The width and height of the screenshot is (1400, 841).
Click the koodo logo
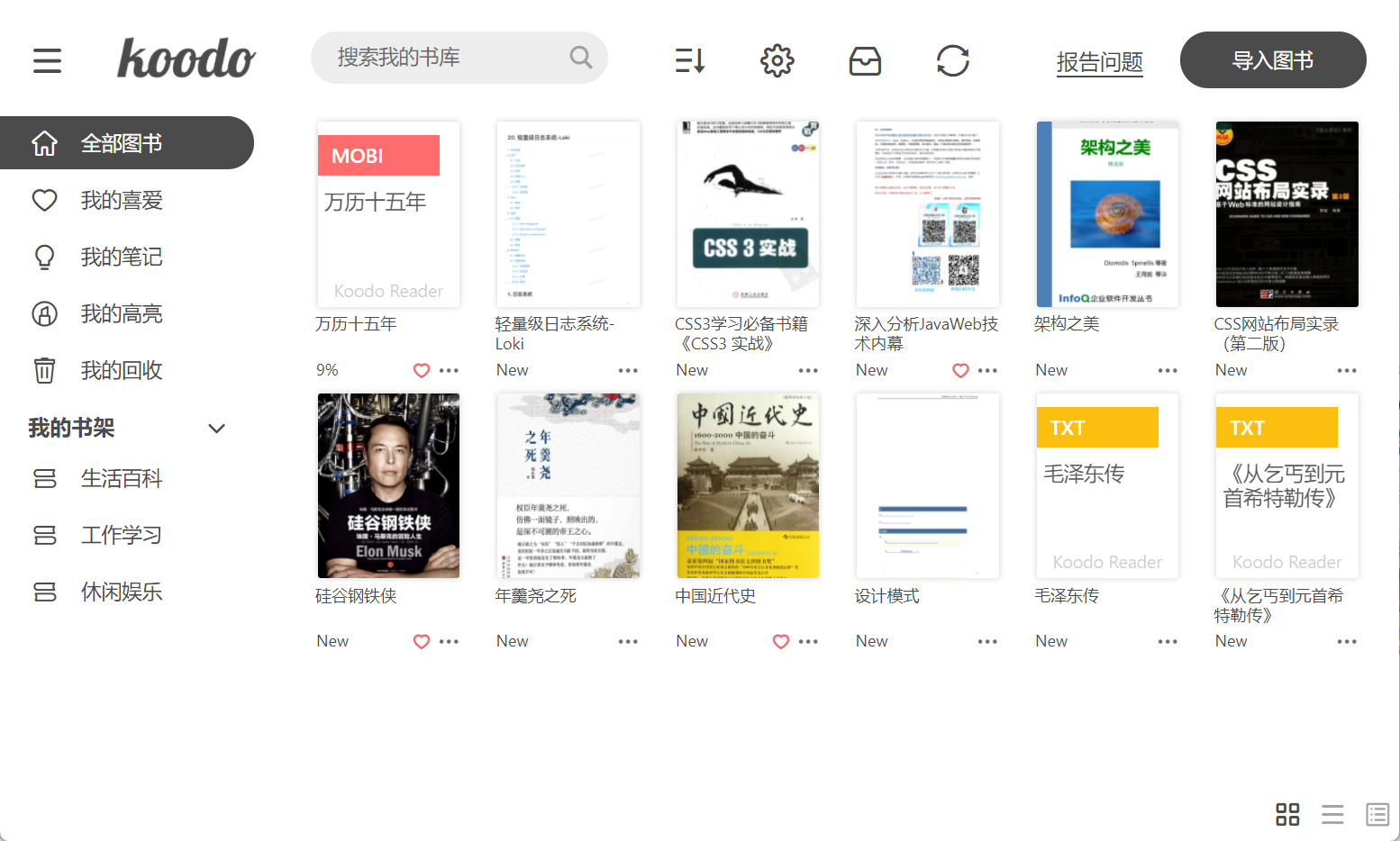[x=186, y=59]
